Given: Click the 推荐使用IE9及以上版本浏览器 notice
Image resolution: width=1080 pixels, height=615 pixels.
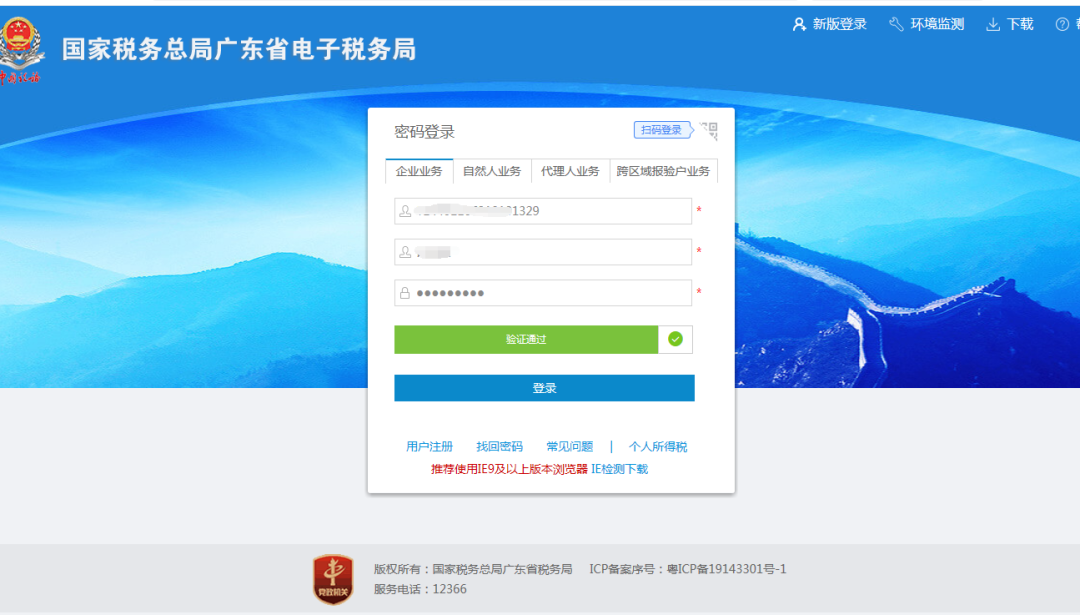Looking at the screenshot, I should coord(510,469).
